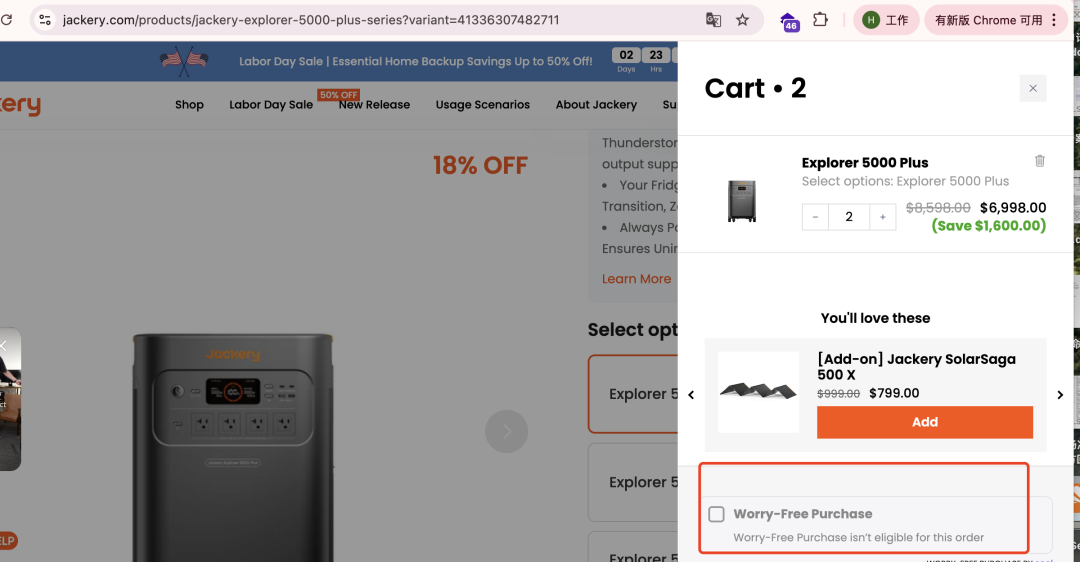1080x562 pixels.
Task: Click the Jackery logo
Action: tap(20, 105)
